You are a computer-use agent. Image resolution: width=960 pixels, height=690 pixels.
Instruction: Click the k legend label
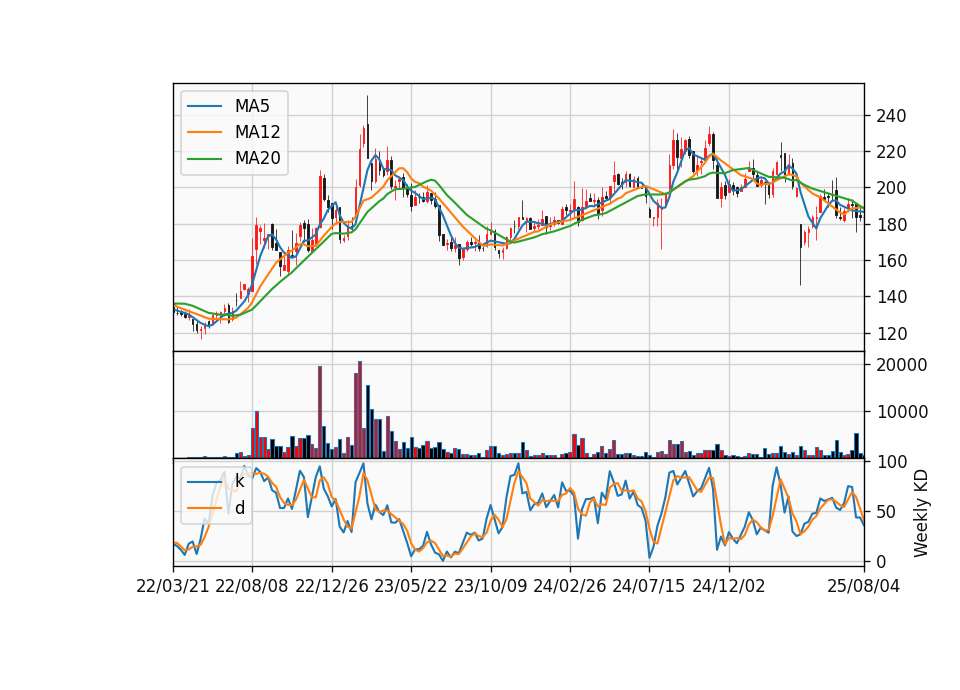click(239, 481)
